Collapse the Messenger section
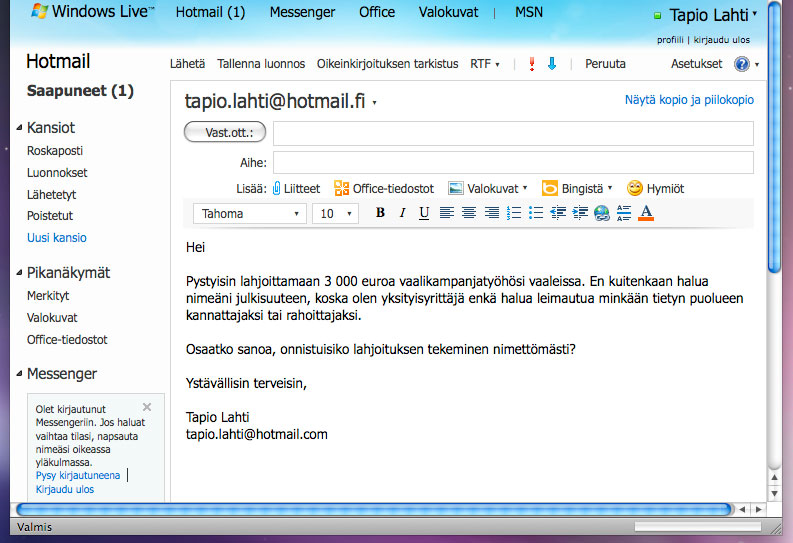The image size is (793, 543). pos(19,374)
